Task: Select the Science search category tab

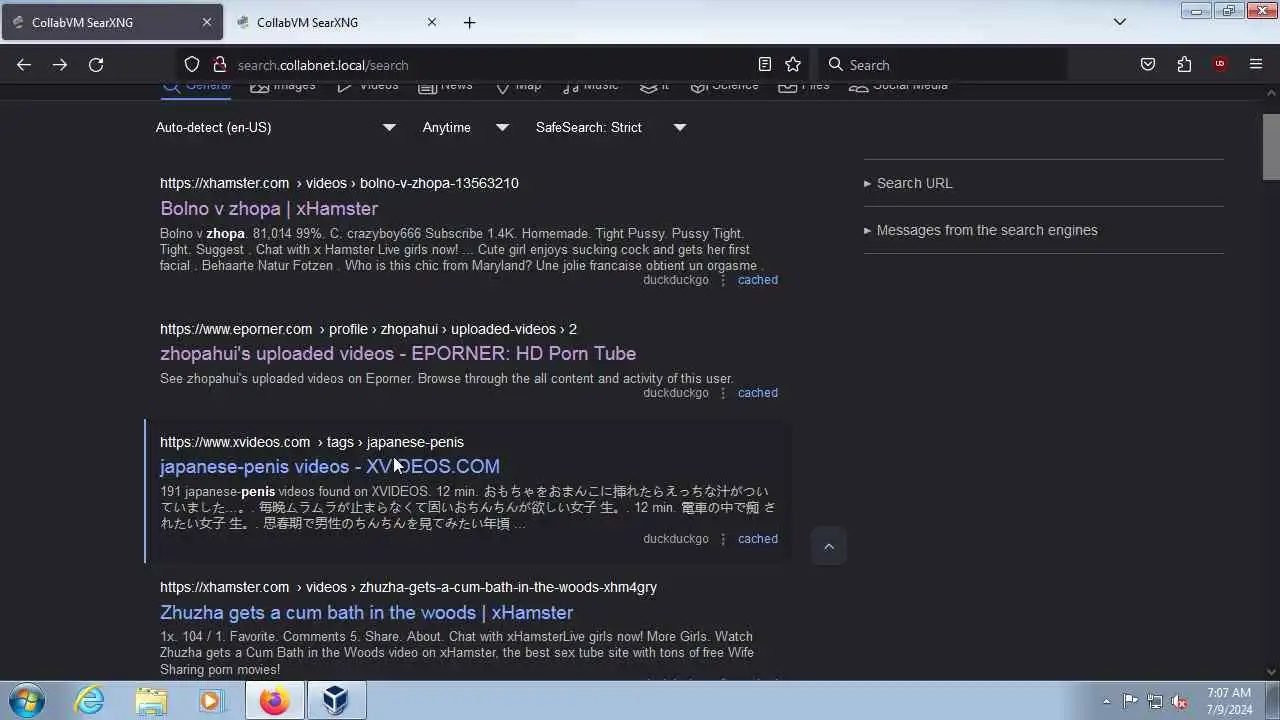Action: tap(725, 87)
